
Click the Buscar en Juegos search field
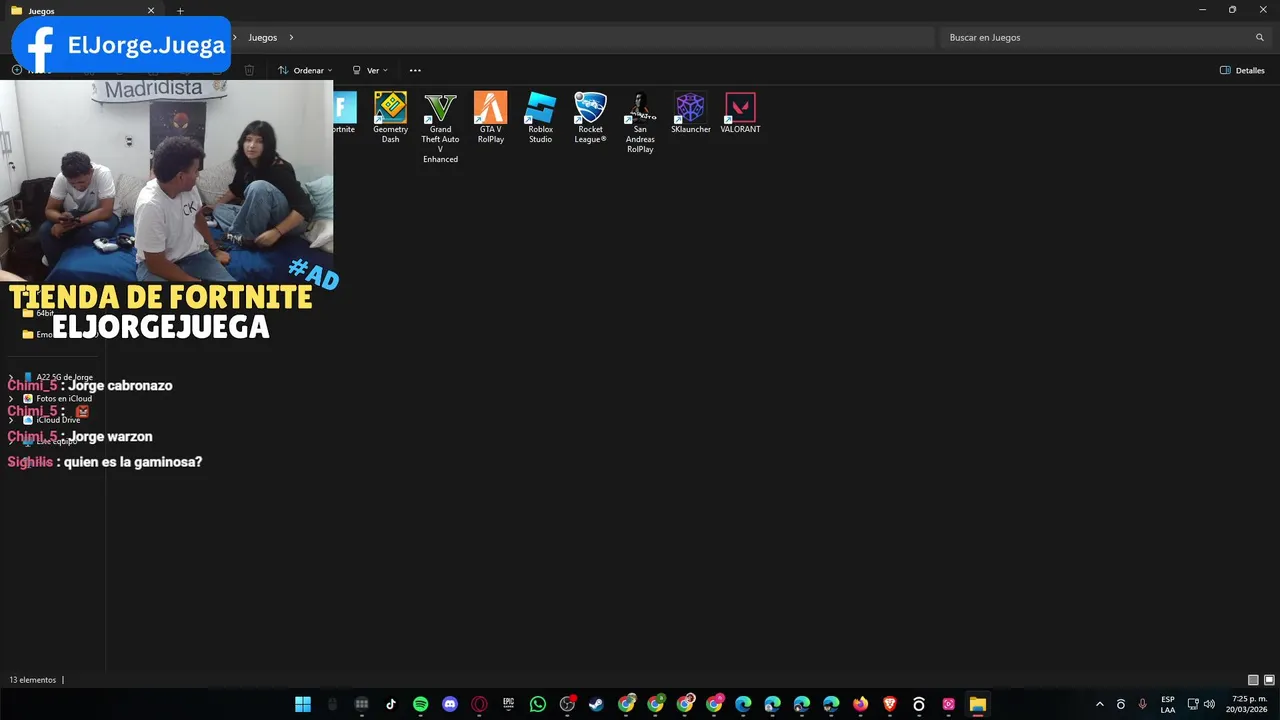click(1105, 37)
